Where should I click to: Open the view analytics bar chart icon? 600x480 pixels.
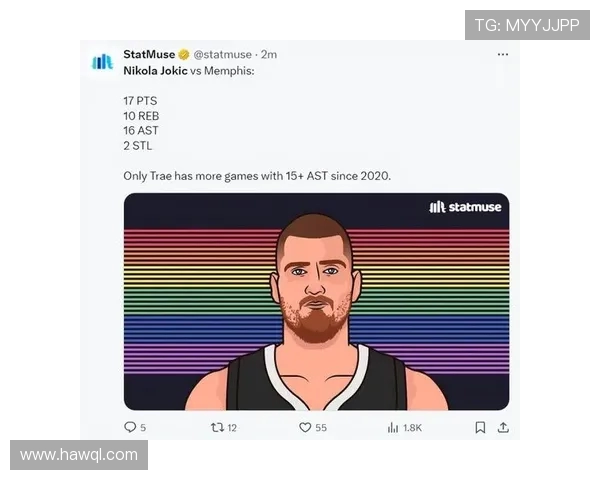coord(393,428)
